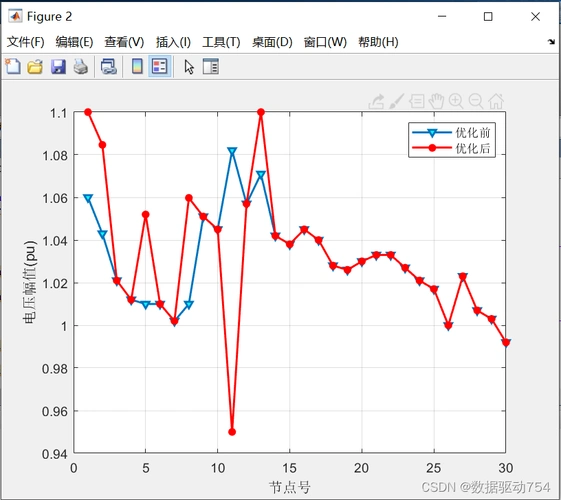Toggle the Insert Legend toolbar button

160,67
